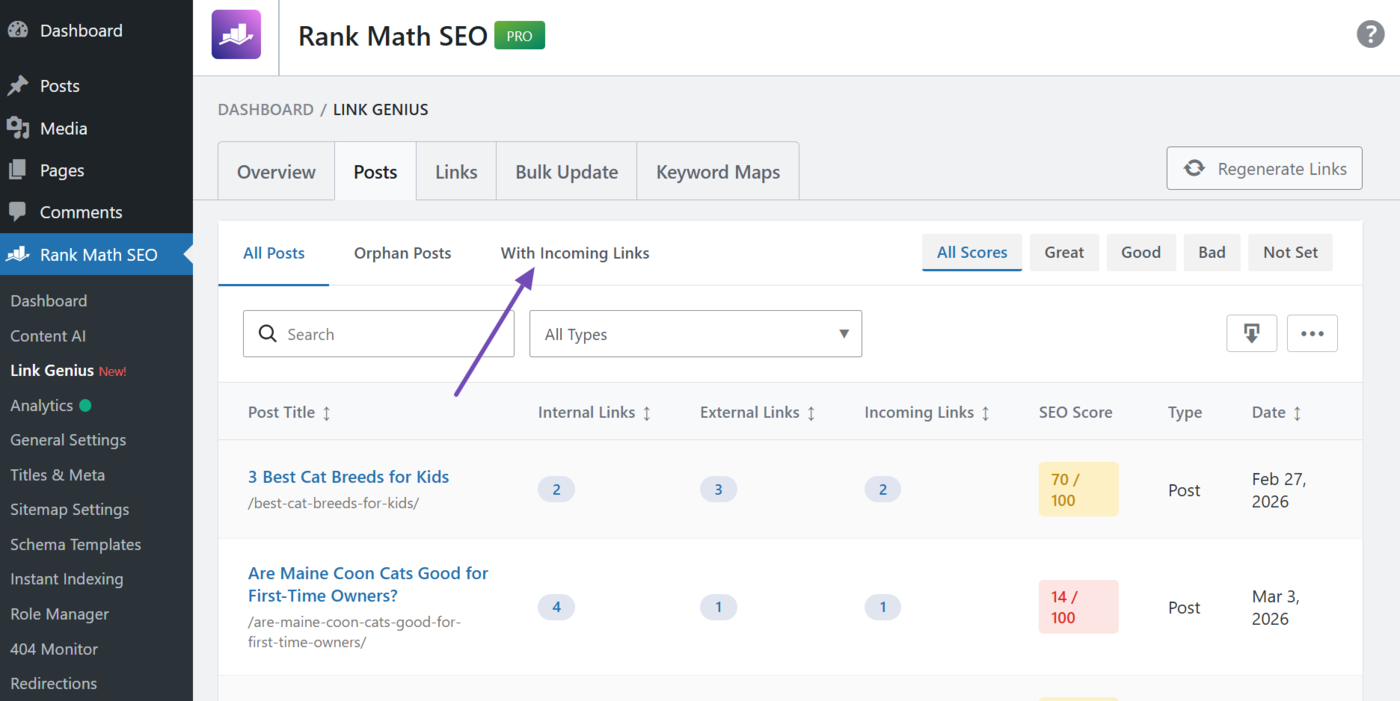1400x701 pixels.
Task: Open the Keyword Maps tab
Action: pyautogui.click(x=717, y=171)
